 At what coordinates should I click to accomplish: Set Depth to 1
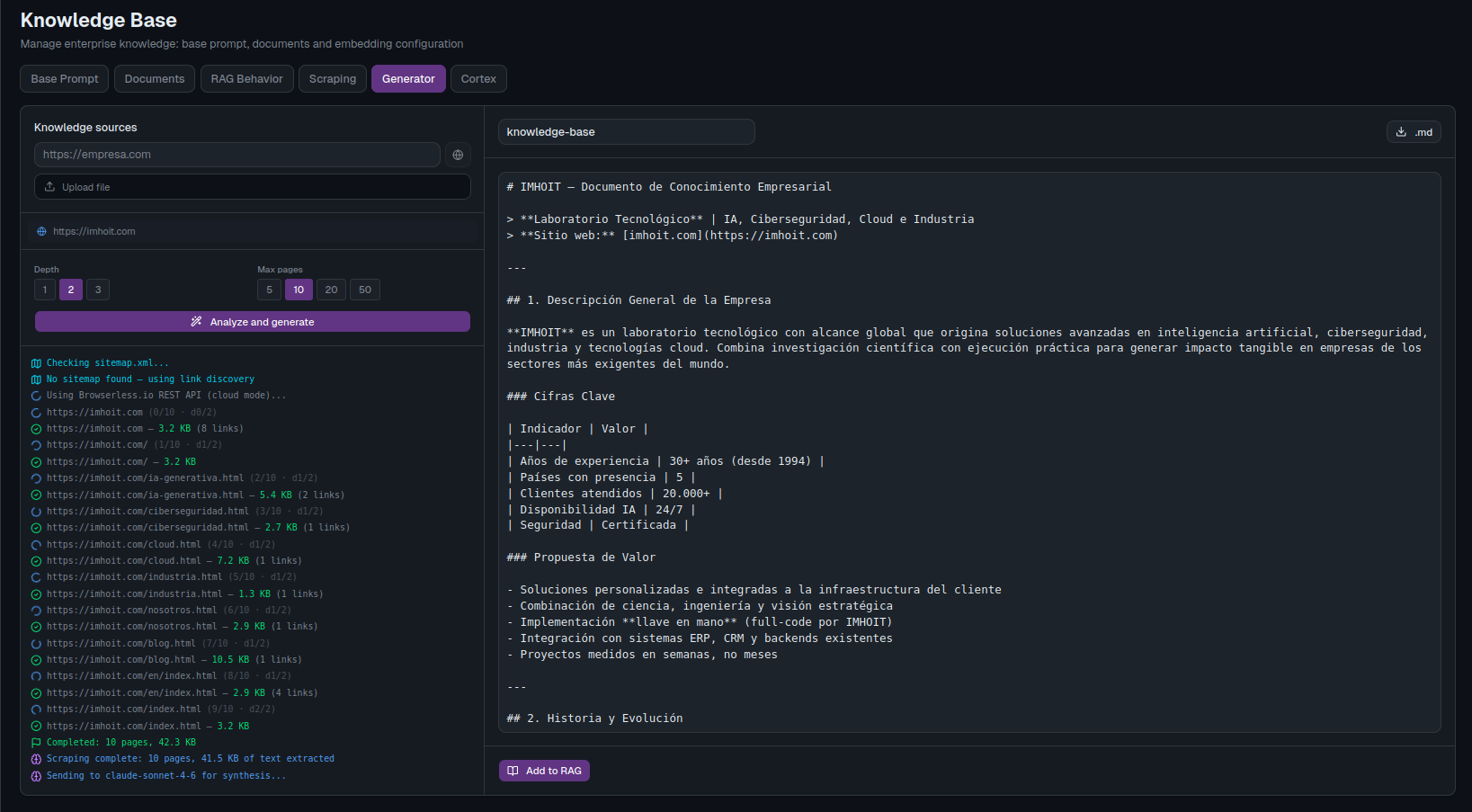45,290
